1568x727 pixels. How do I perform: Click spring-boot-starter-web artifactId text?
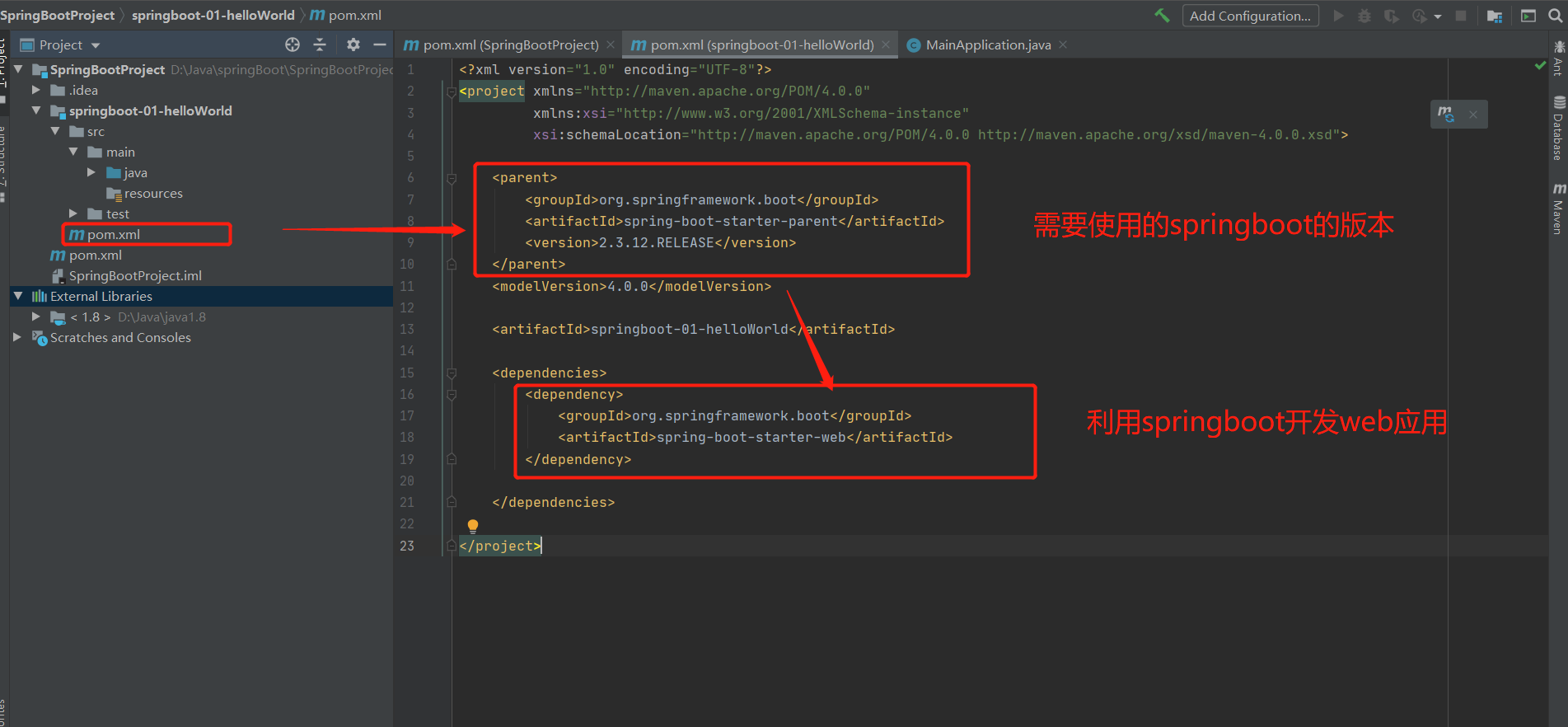click(x=751, y=438)
